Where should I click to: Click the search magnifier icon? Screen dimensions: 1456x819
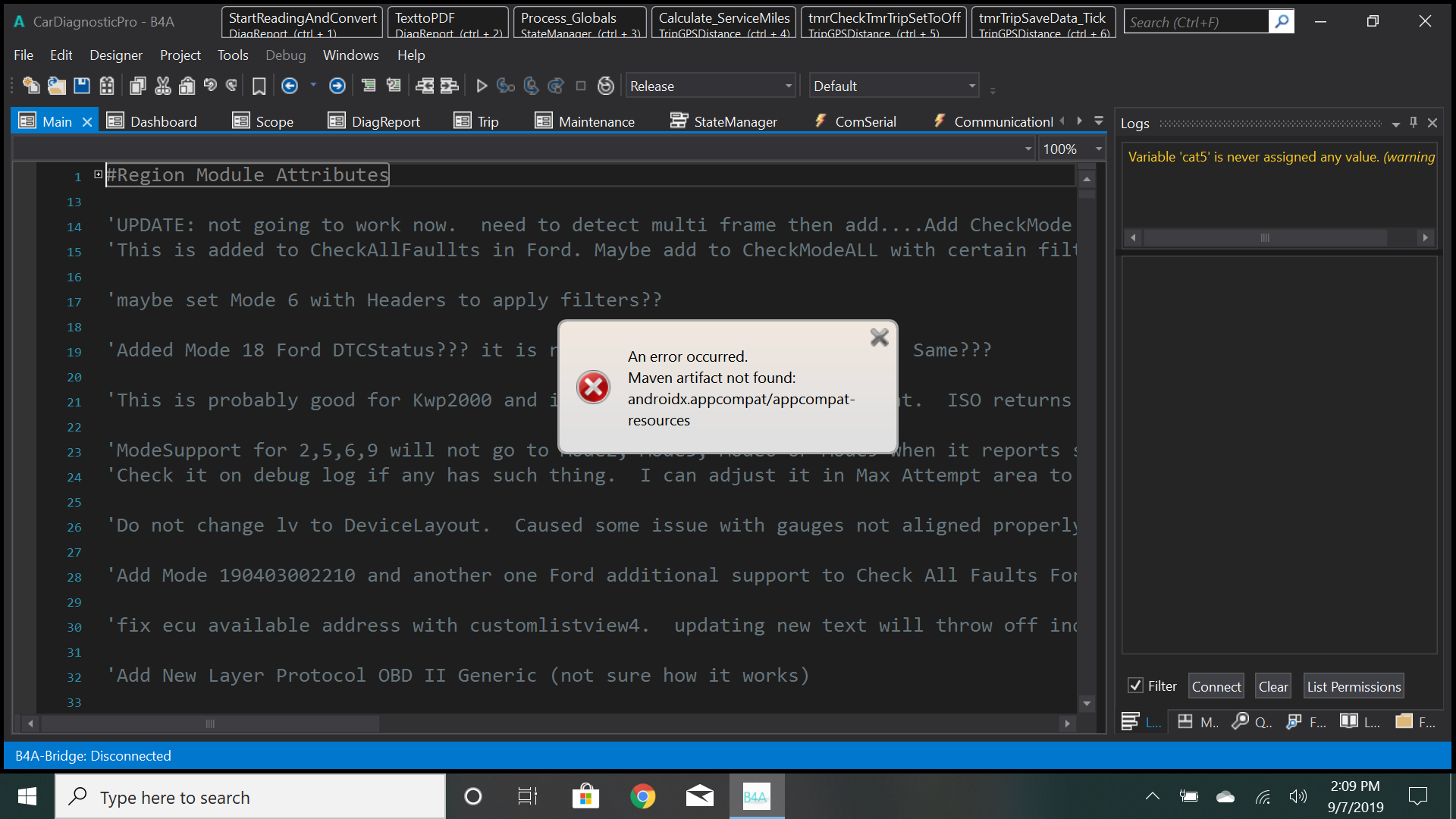[x=1281, y=21]
